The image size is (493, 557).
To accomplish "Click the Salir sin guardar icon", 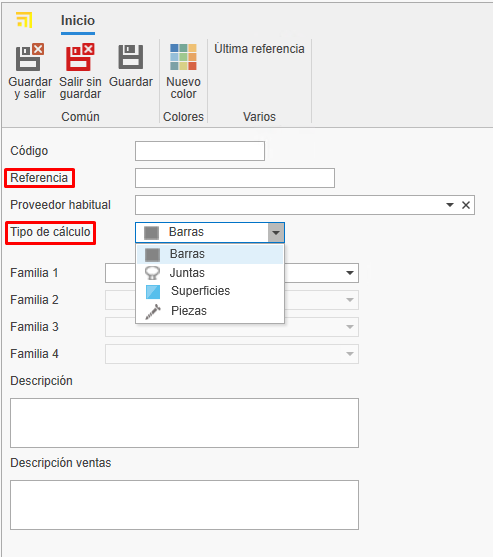I will point(80,57).
